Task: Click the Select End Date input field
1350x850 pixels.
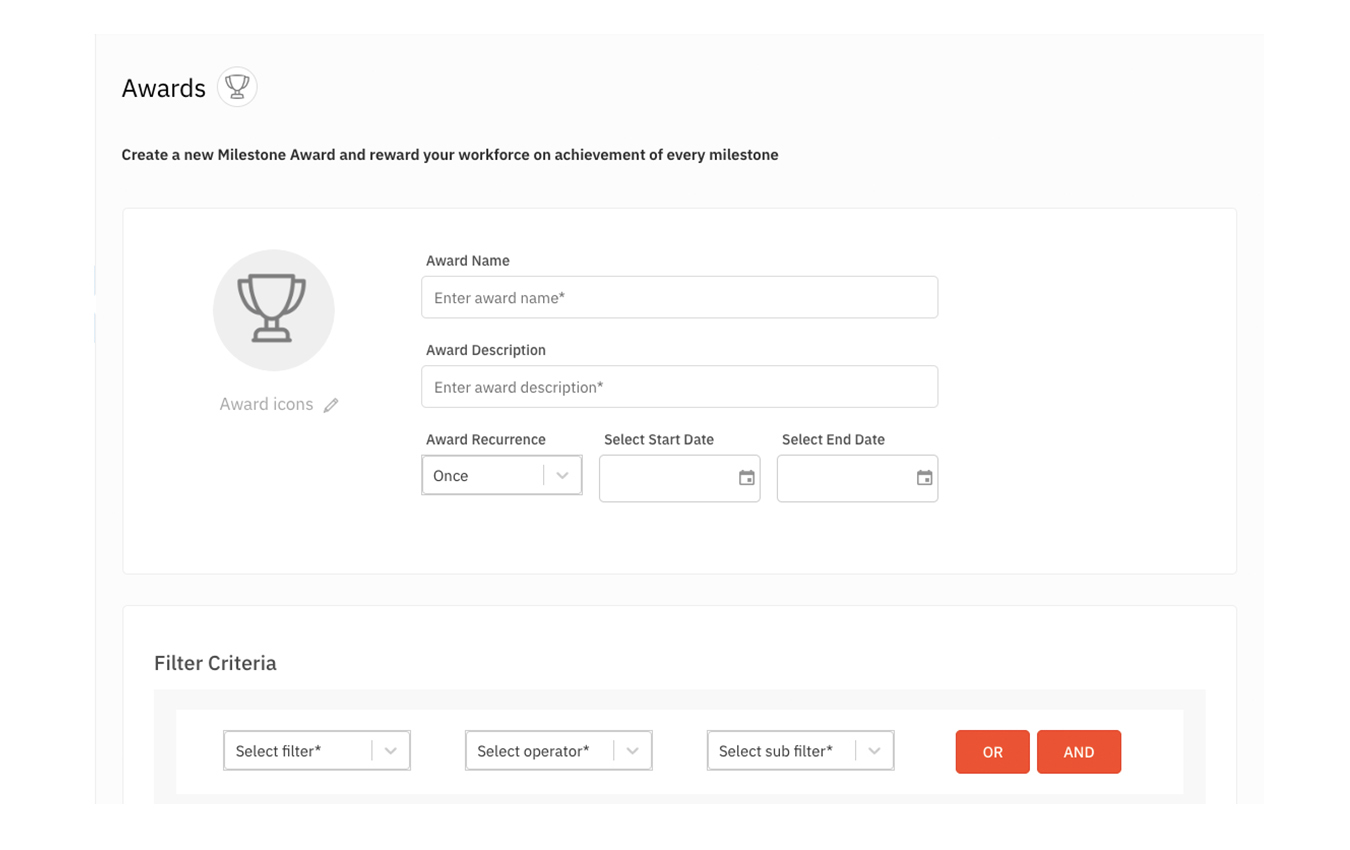Action: (x=848, y=478)
